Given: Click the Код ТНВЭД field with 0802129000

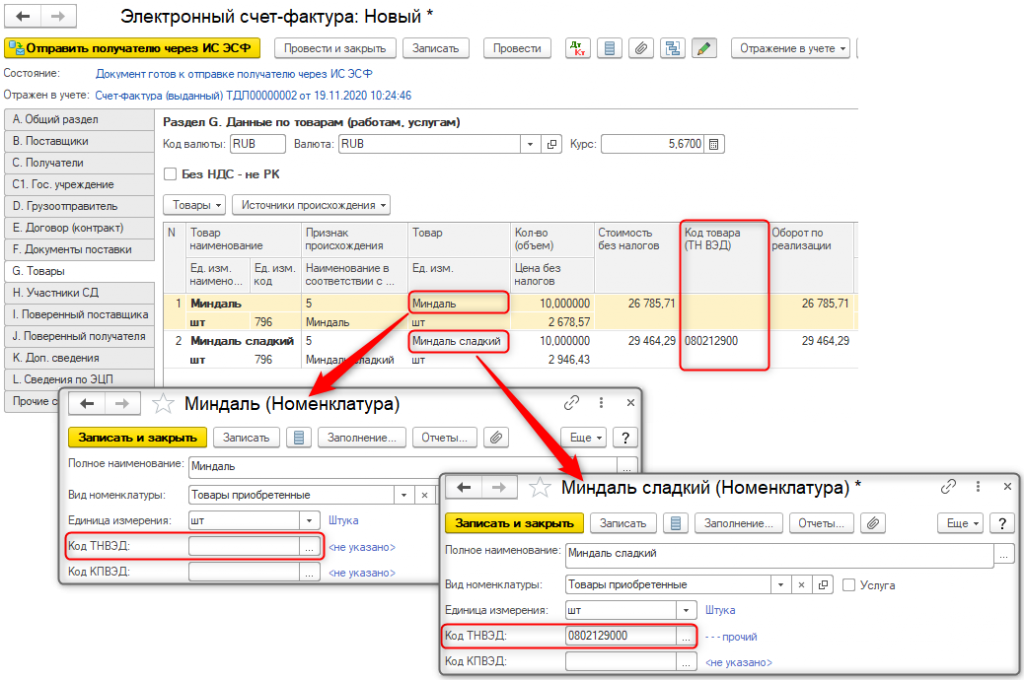Looking at the screenshot, I should click(x=620, y=635).
